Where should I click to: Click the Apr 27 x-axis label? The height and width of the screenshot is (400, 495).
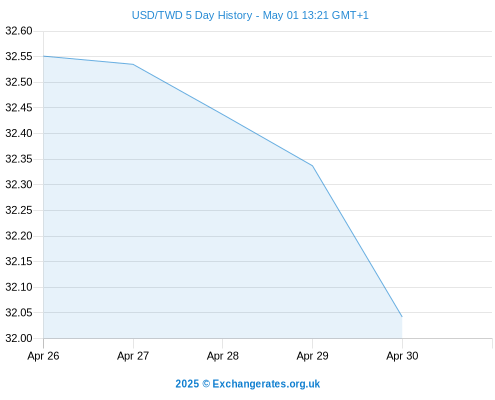(x=133, y=356)
